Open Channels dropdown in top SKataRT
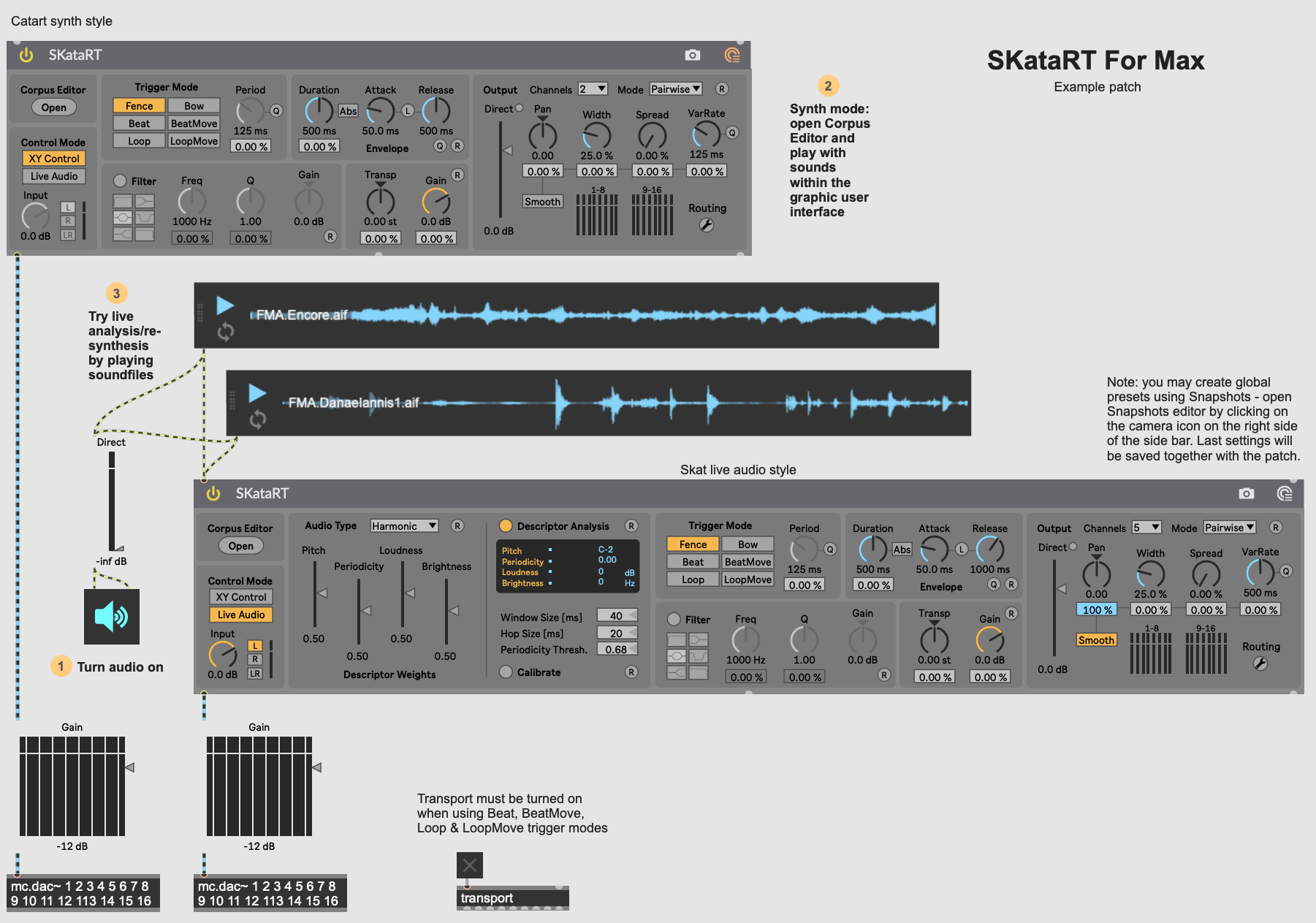1316x923 pixels. pyautogui.click(x=593, y=88)
